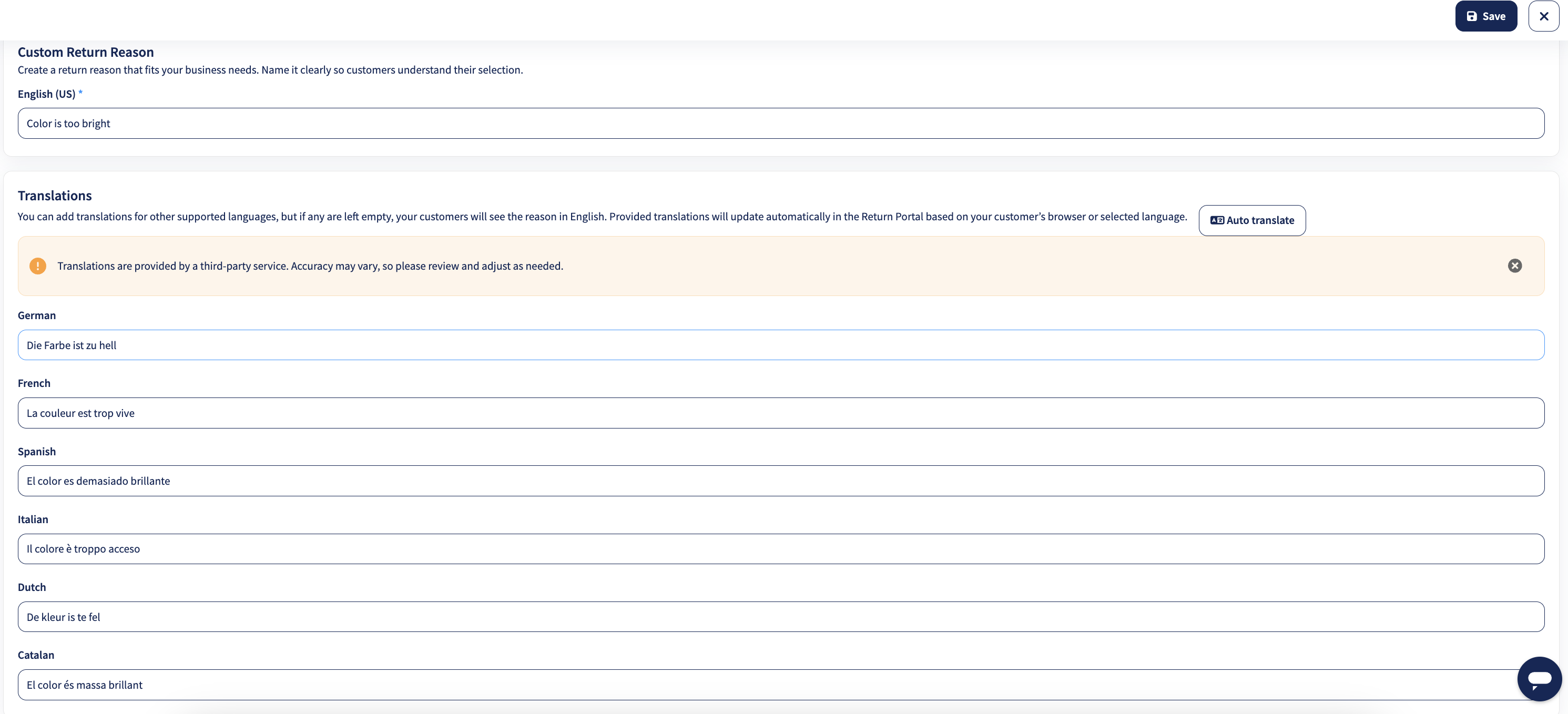This screenshot has width=1568, height=714.
Task: Click the Save icon in the Save button
Action: pos(1472,16)
